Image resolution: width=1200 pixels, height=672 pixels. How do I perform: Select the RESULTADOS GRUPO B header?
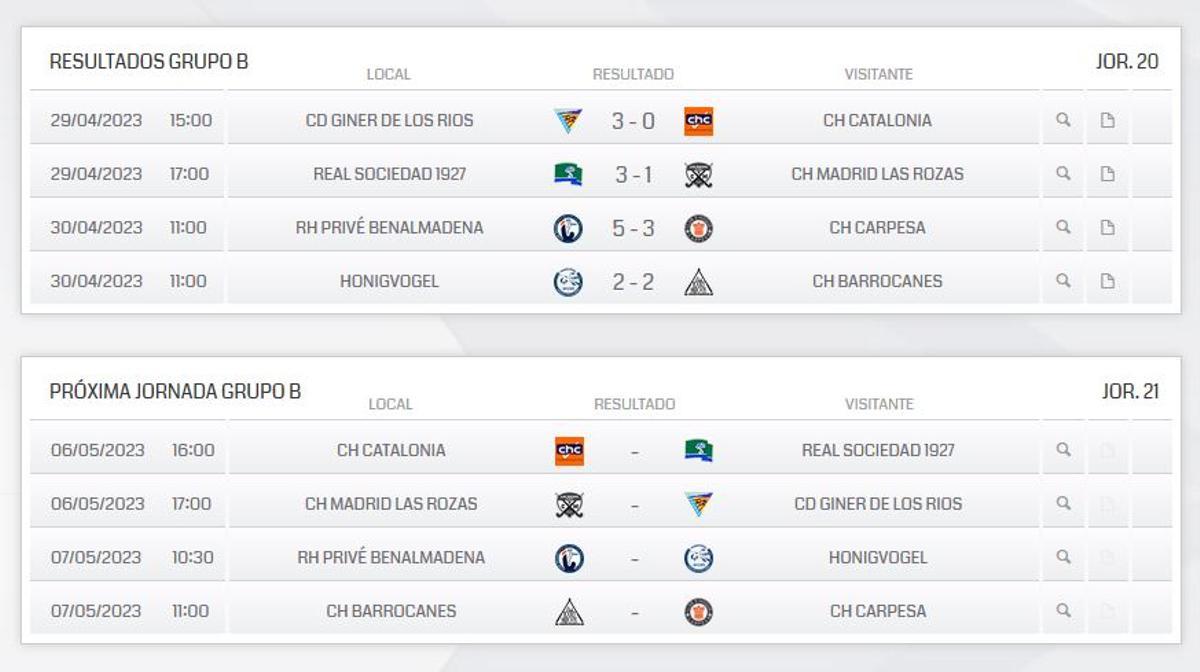pos(151,61)
